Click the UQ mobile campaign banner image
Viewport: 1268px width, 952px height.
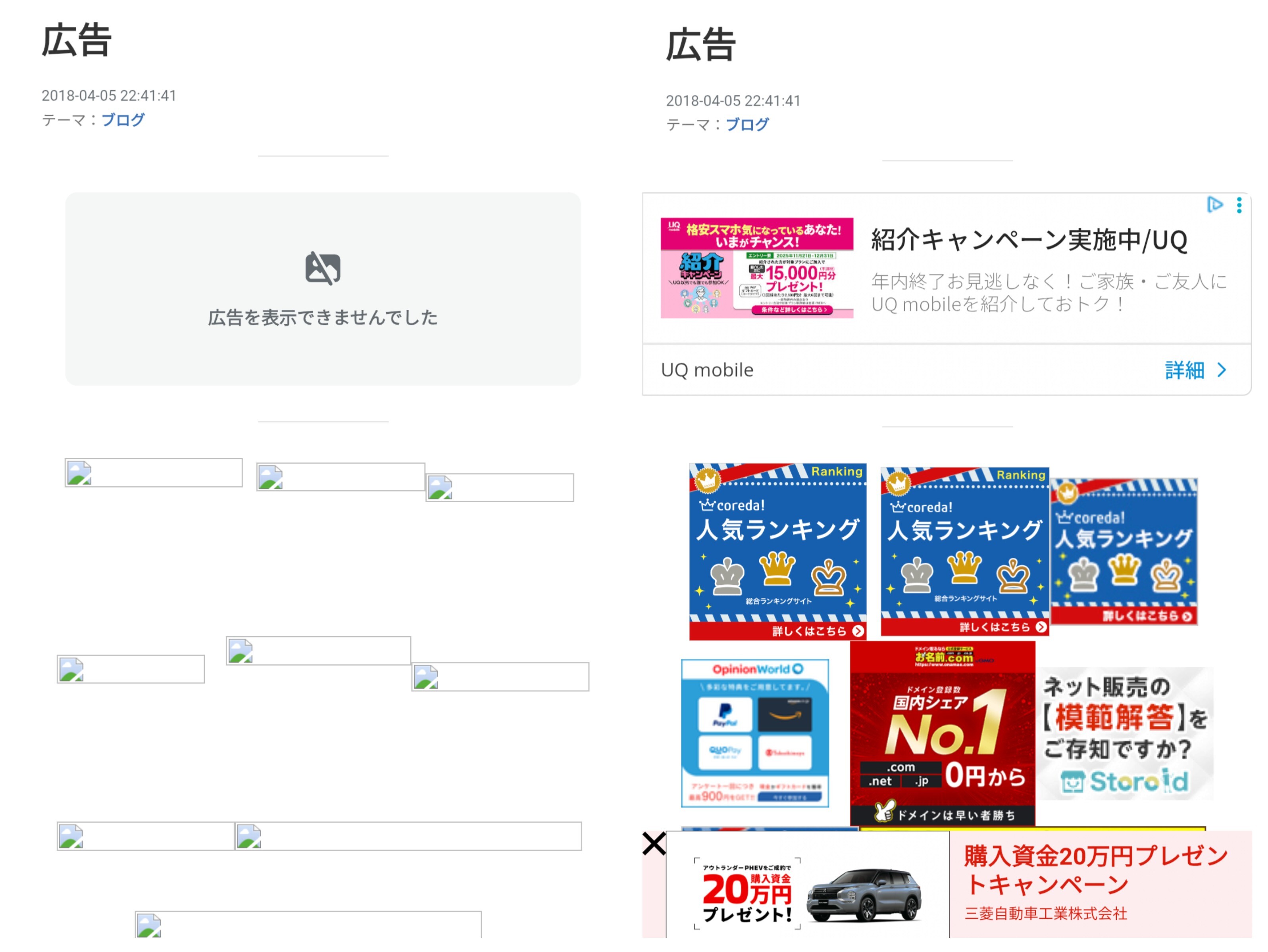tap(757, 267)
